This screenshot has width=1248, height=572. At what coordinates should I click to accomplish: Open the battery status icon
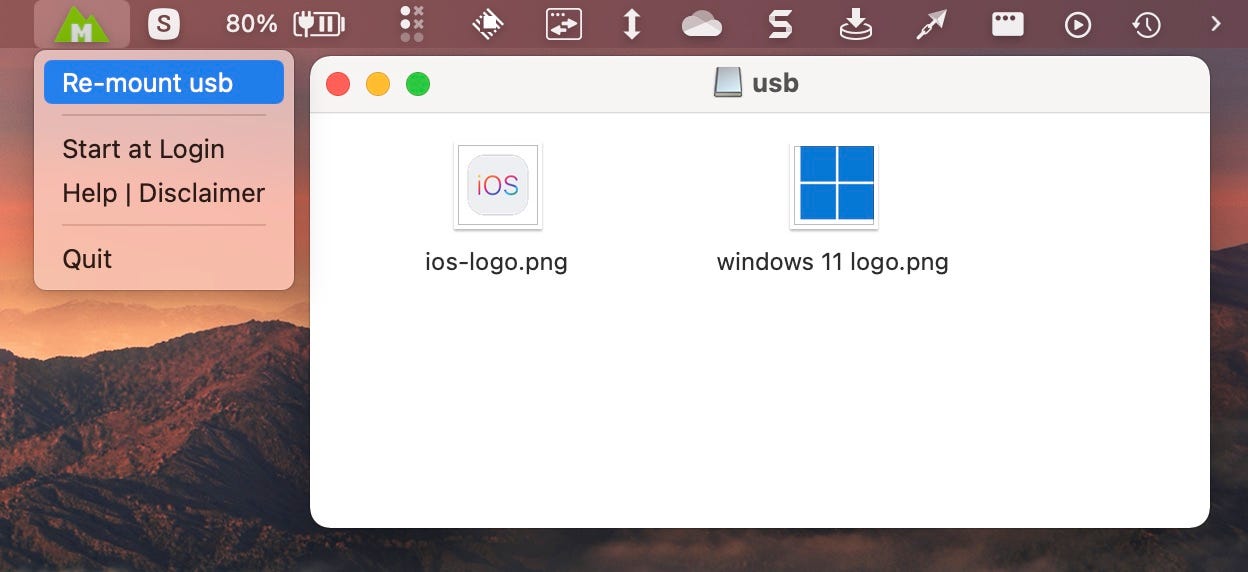click(318, 24)
